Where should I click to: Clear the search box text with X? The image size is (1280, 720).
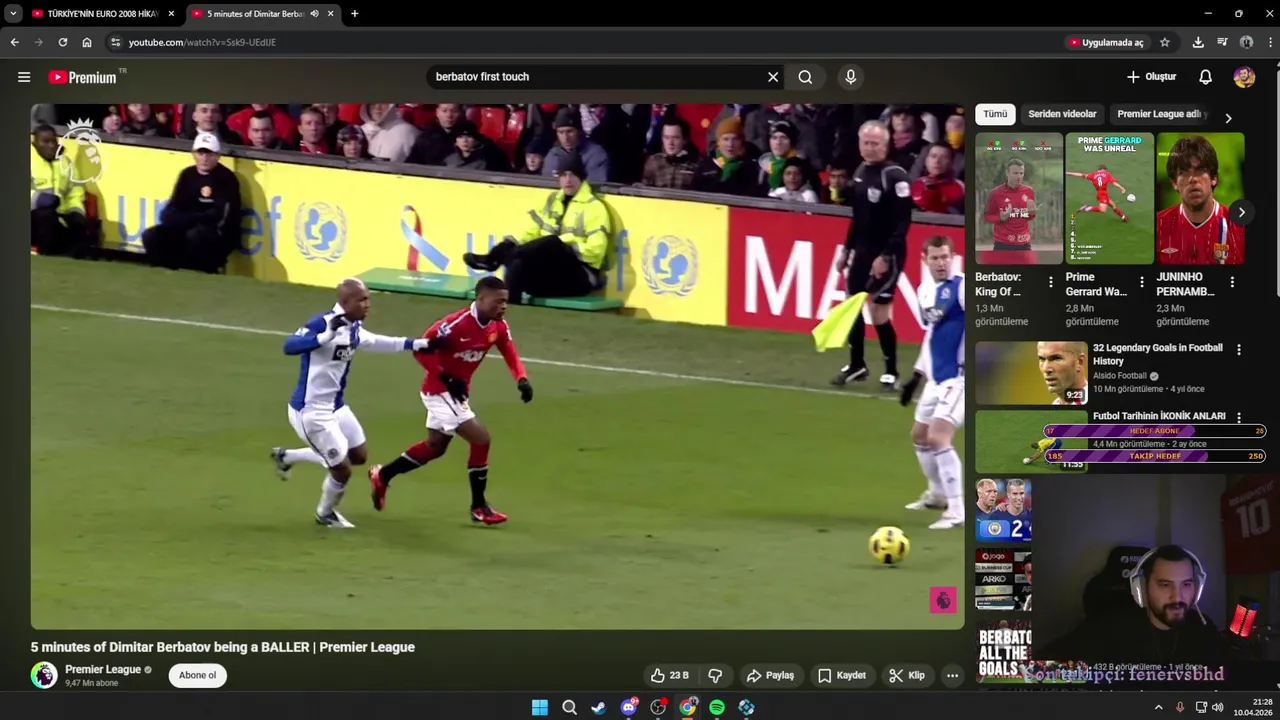773,77
